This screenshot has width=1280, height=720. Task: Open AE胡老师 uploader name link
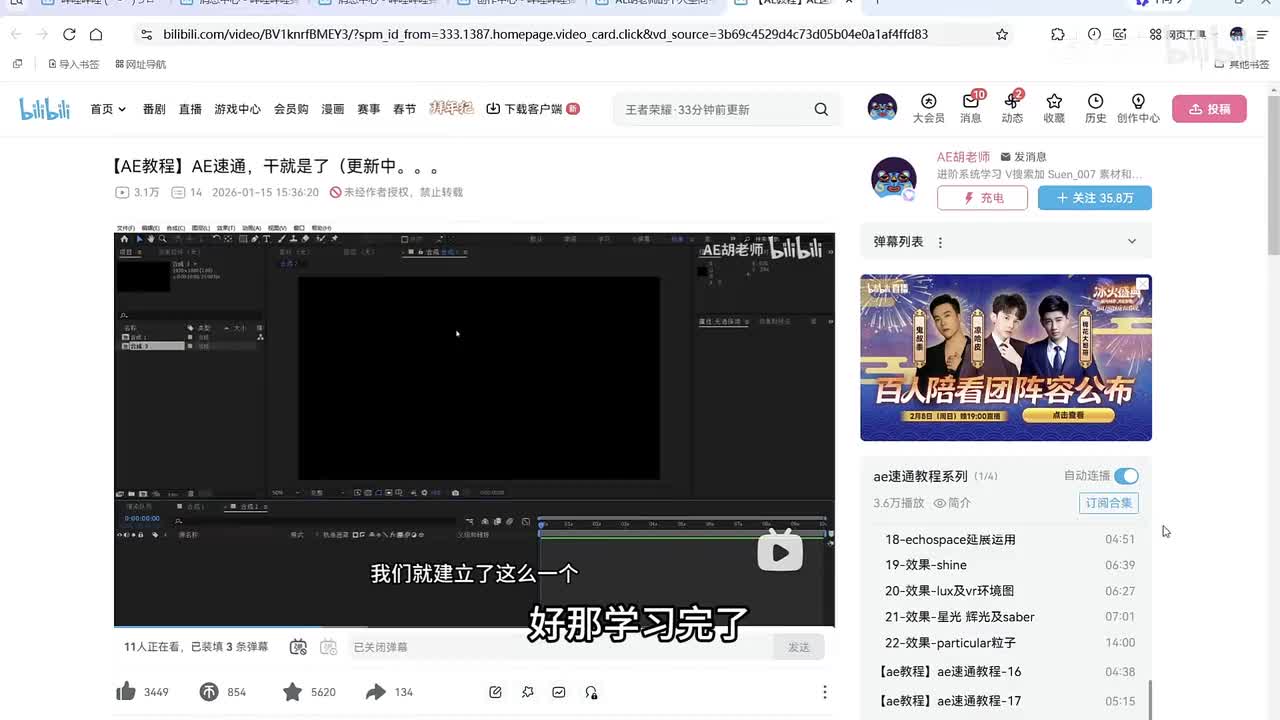pos(963,157)
